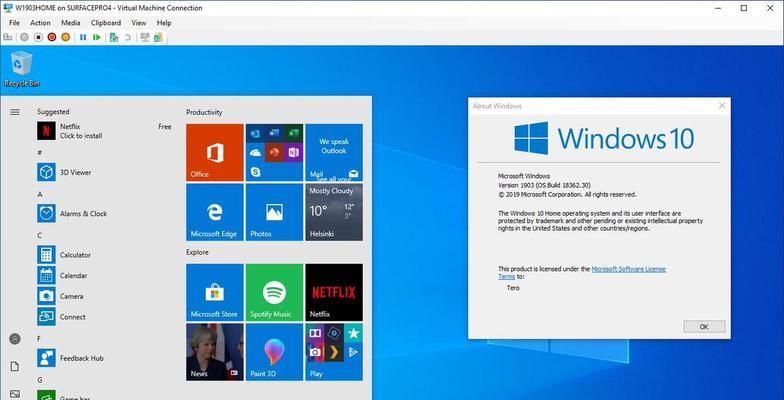784x400 pixels.
Task: Open the black Netflix tile
Action: tap(334, 292)
